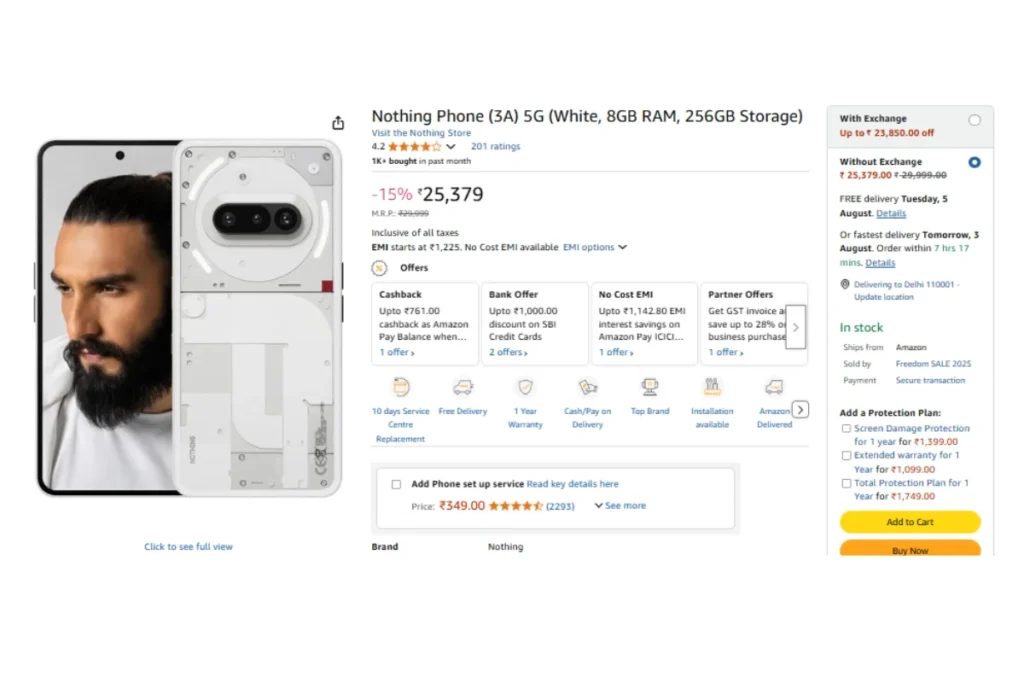This screenshot has width=1024, height=683.
Task: Click the Free Delivery truck icon
Action: (x=462, y=388)
